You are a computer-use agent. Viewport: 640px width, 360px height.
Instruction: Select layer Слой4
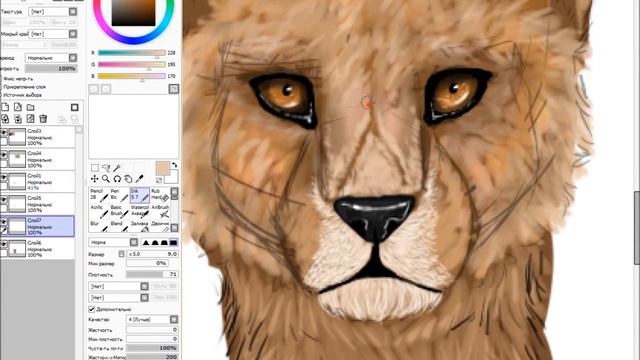[x=38, y=160]
